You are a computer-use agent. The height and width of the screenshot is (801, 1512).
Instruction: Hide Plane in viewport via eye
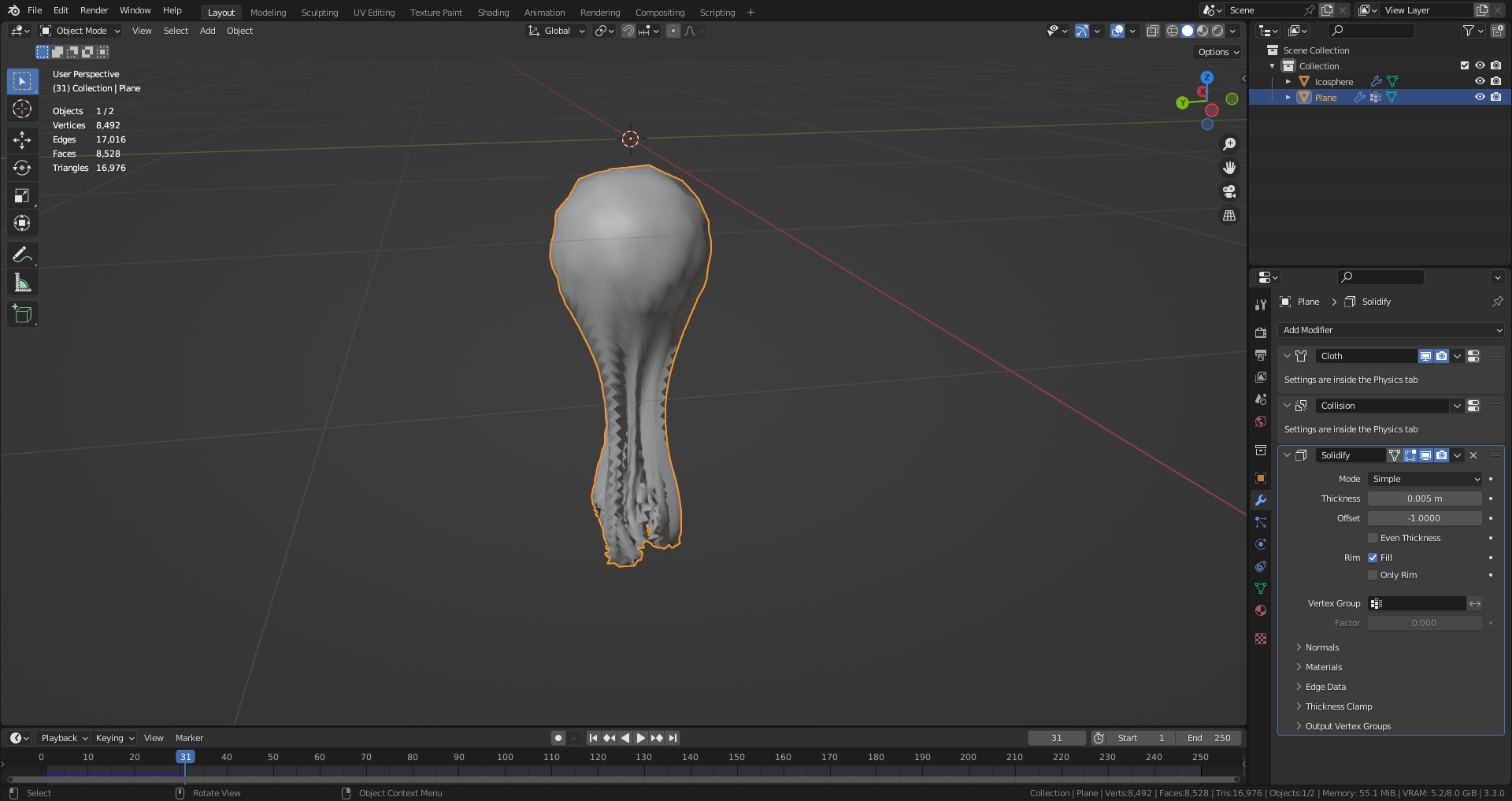(x=1480, y=97)
